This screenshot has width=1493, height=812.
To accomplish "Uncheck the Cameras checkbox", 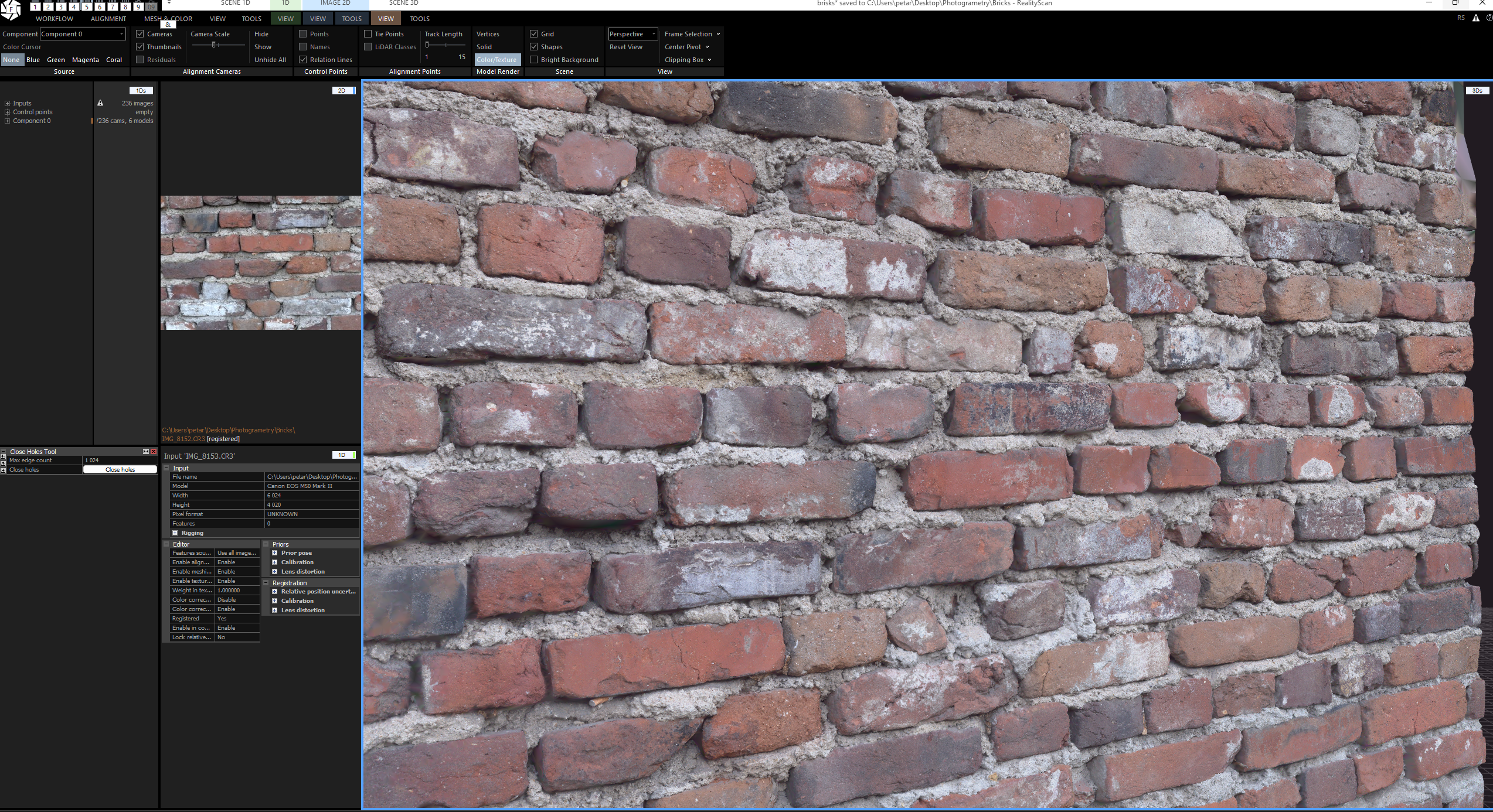I will [x=140, y=34].
